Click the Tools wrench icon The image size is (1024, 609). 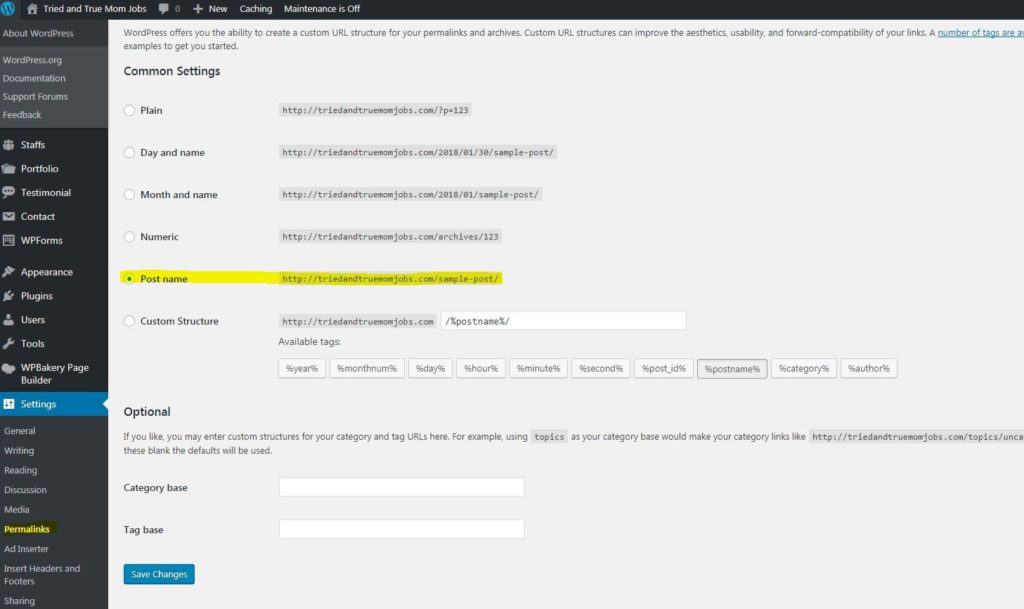[x=8, y=343]
